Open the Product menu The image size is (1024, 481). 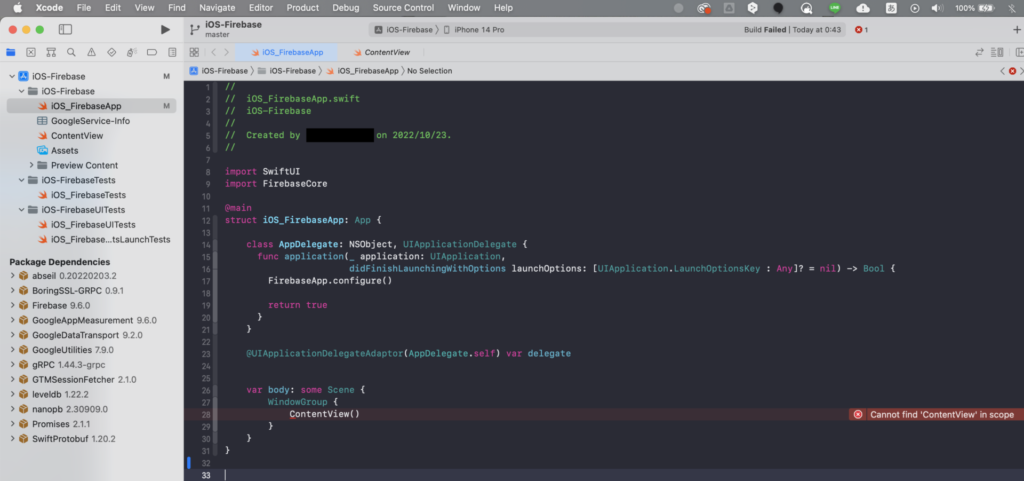pyautogui.click(x=303, y=7)
